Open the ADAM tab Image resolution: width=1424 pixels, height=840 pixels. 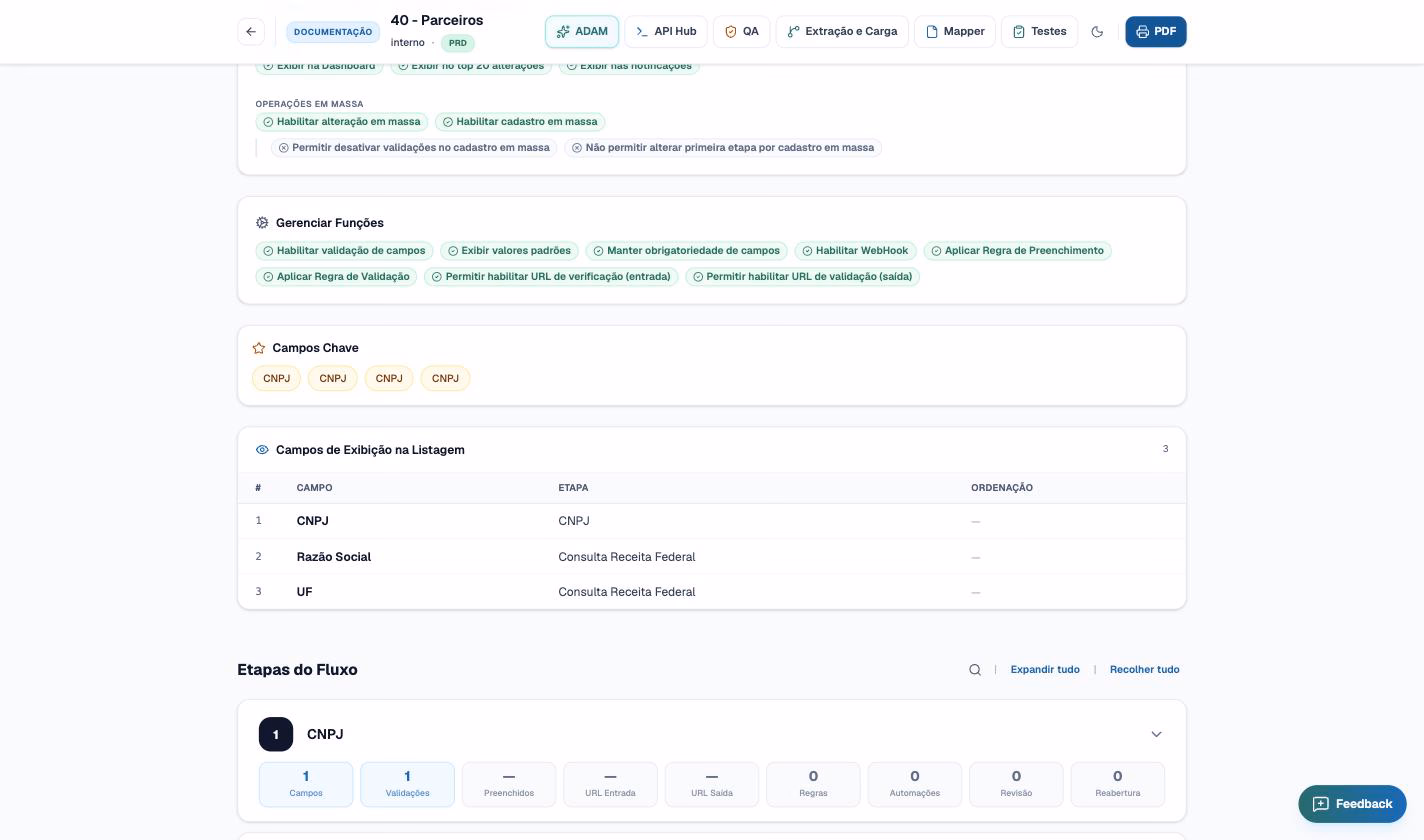(582, 32)
